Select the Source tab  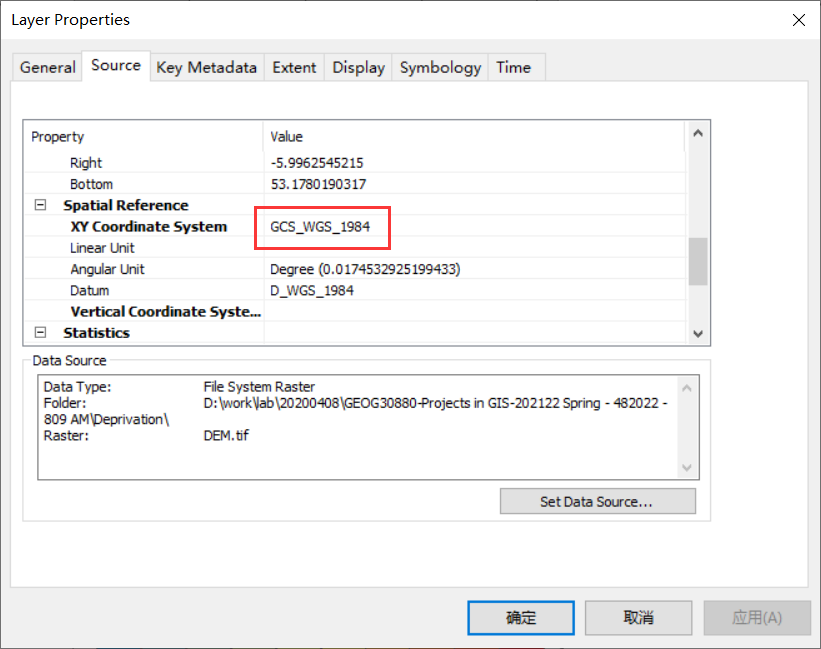[116, 65]
